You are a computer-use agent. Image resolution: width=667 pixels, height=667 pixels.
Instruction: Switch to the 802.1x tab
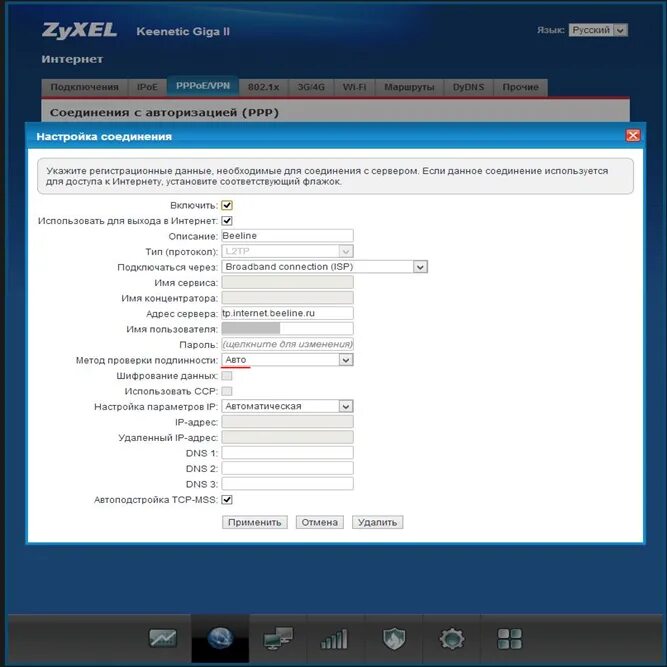coord(263,87)
